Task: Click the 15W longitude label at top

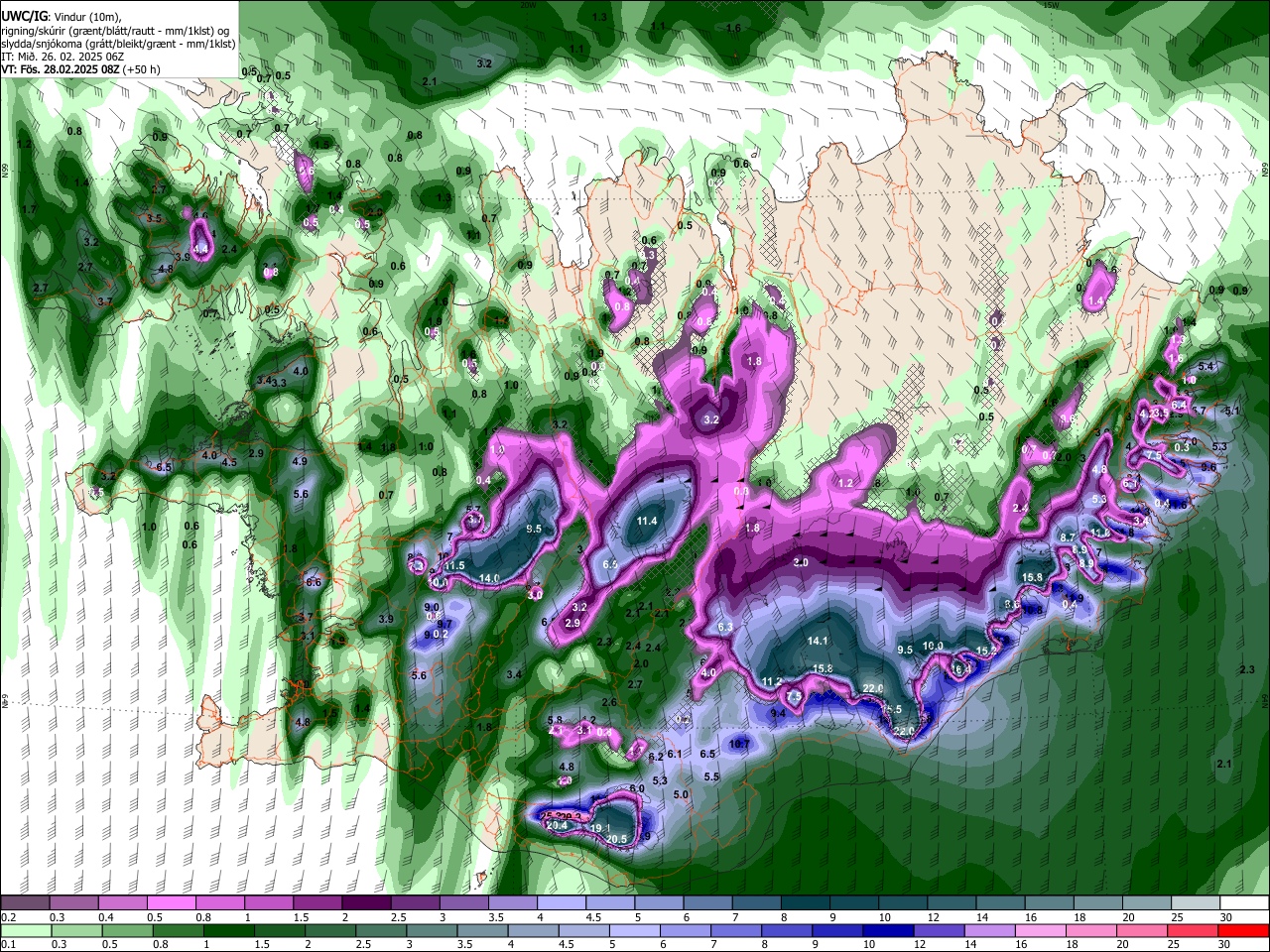Action: click(1051, 5)
